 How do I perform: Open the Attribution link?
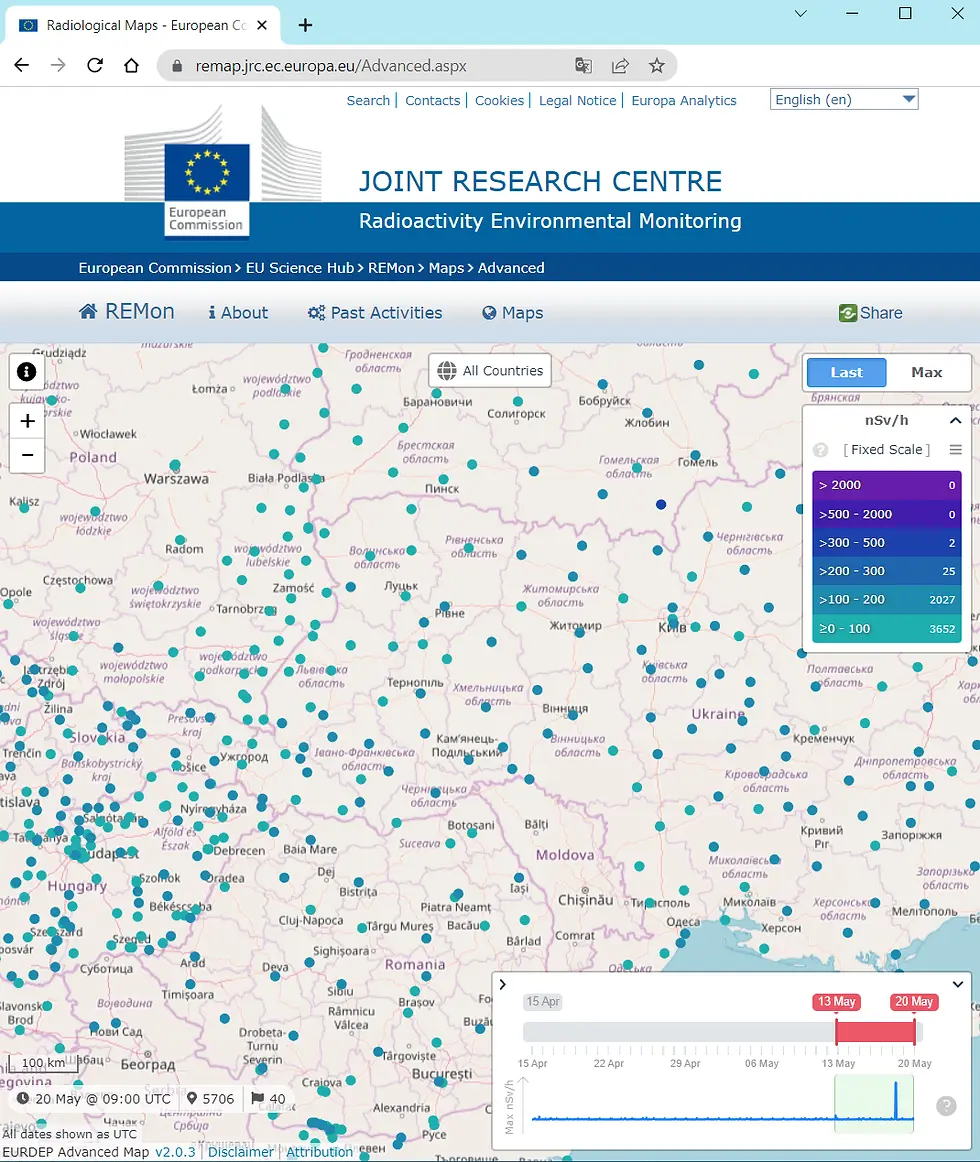click(320, 1152)
